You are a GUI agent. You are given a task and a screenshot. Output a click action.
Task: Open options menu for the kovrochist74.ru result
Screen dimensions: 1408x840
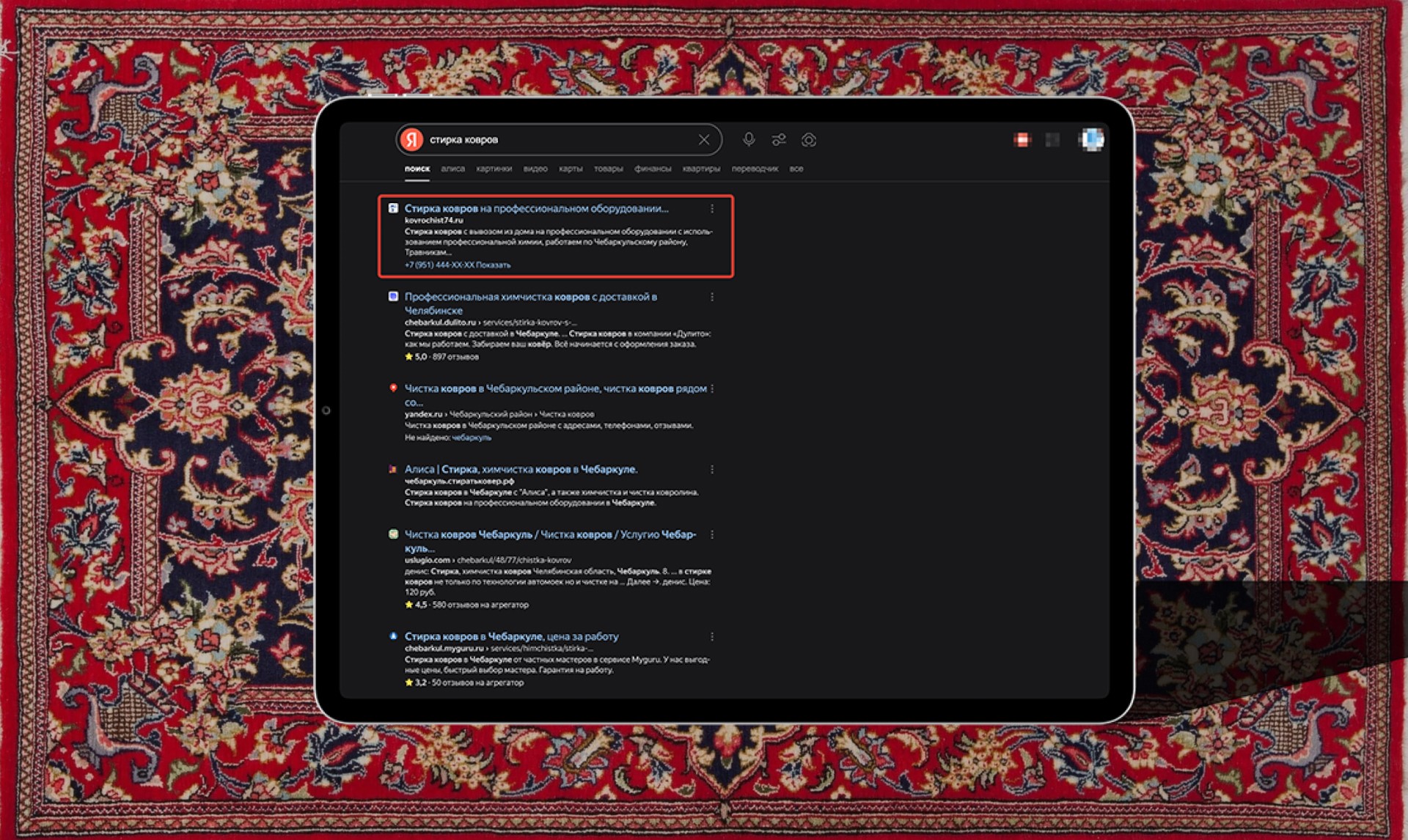point(713,209)
